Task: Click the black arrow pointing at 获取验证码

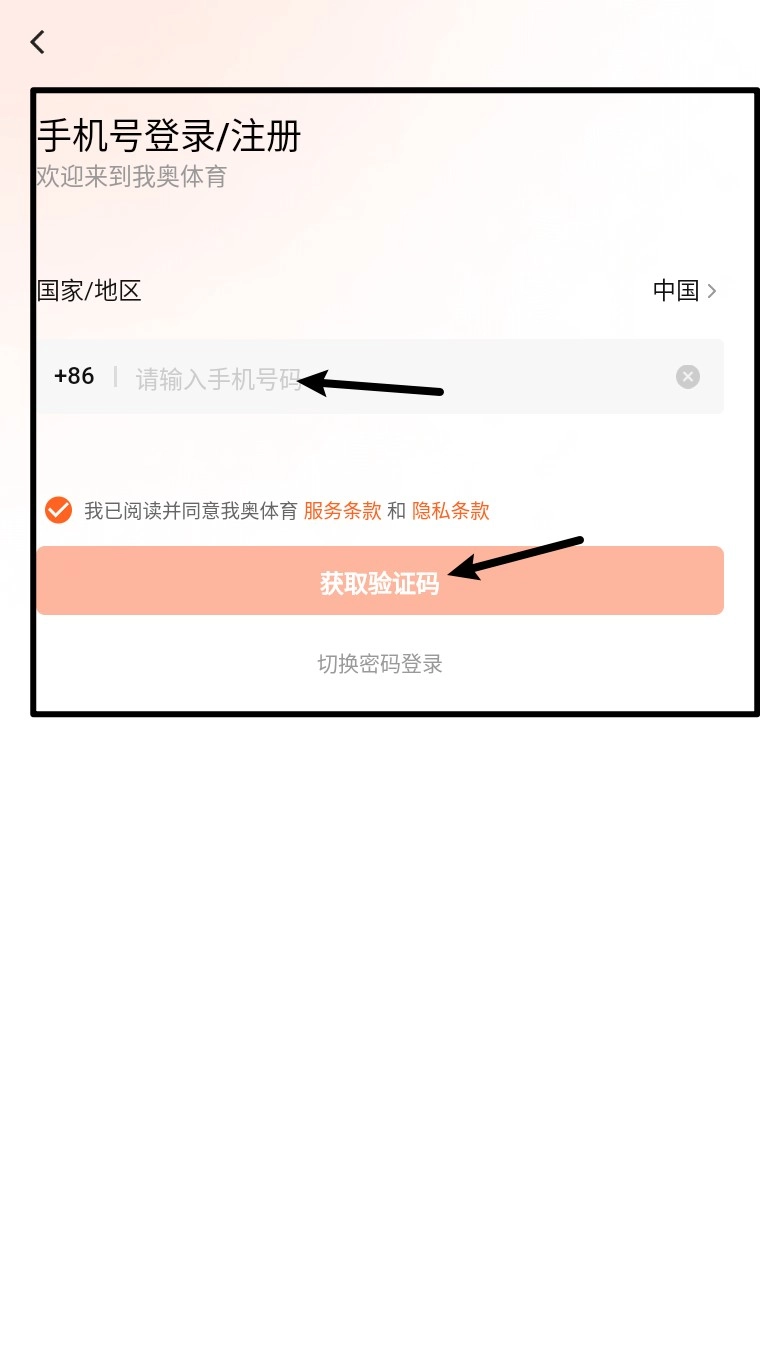Action: tap(516, 558)
